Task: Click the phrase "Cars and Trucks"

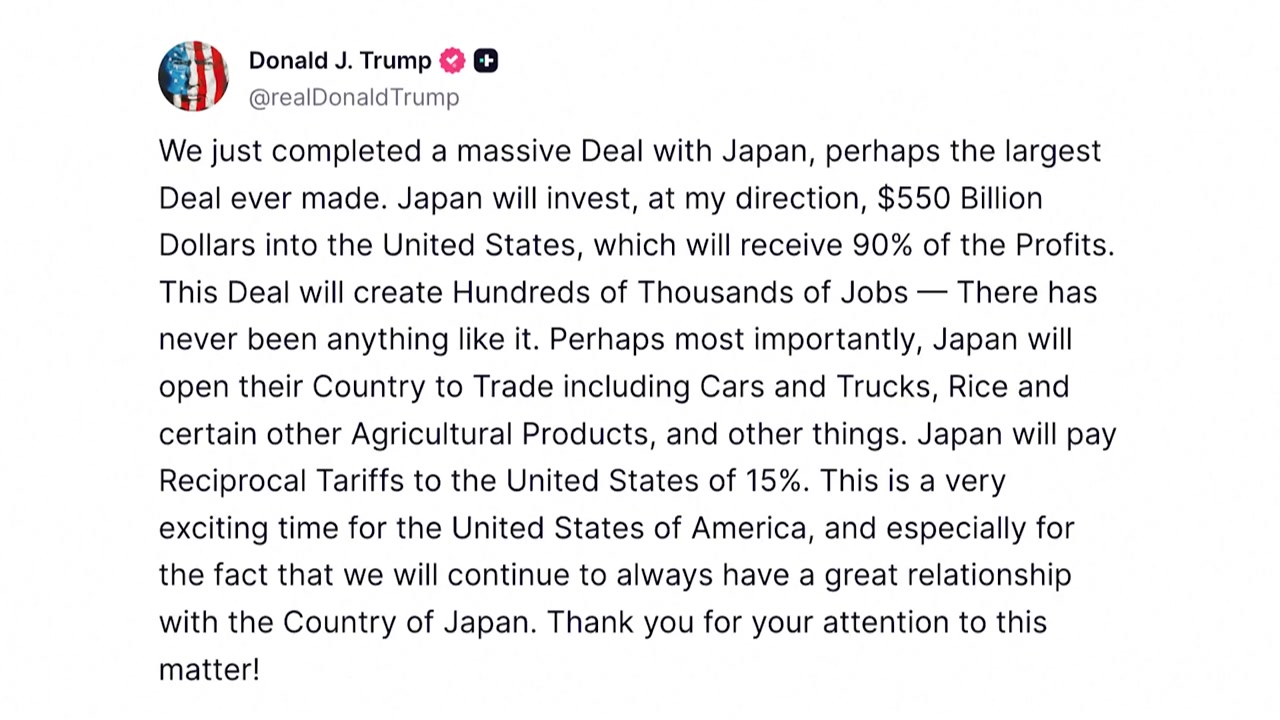Action: (x=818, y=387)
